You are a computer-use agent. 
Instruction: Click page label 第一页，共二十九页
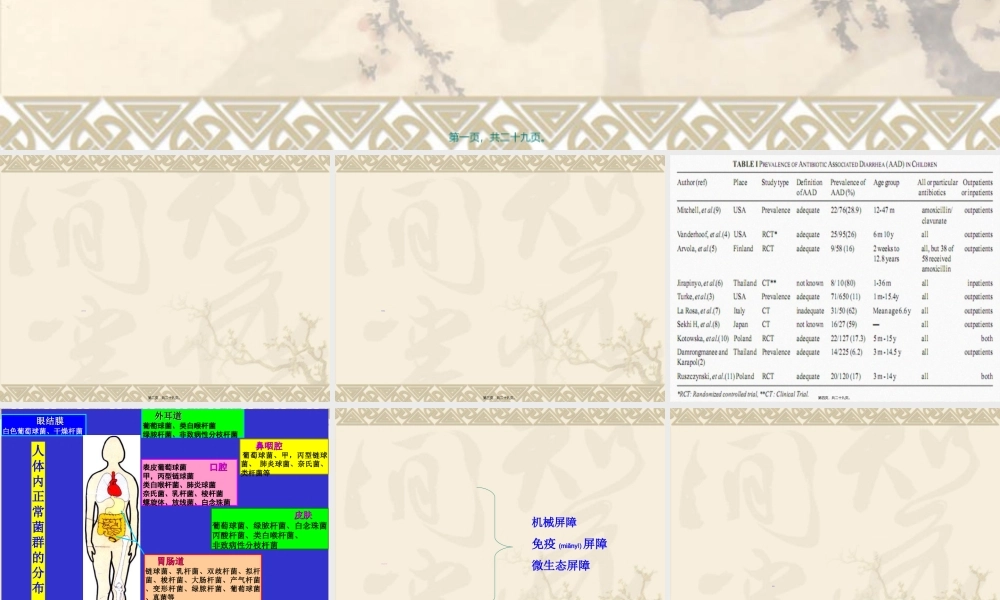(x=497, y=137)
